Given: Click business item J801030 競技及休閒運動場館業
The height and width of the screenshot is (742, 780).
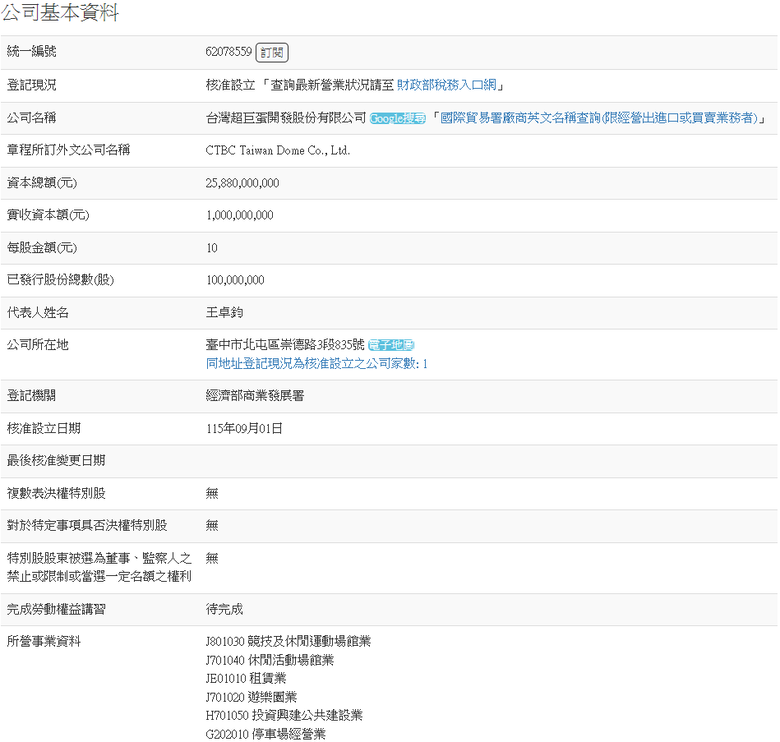Looking at the screenshot, I should pos(288,641).
